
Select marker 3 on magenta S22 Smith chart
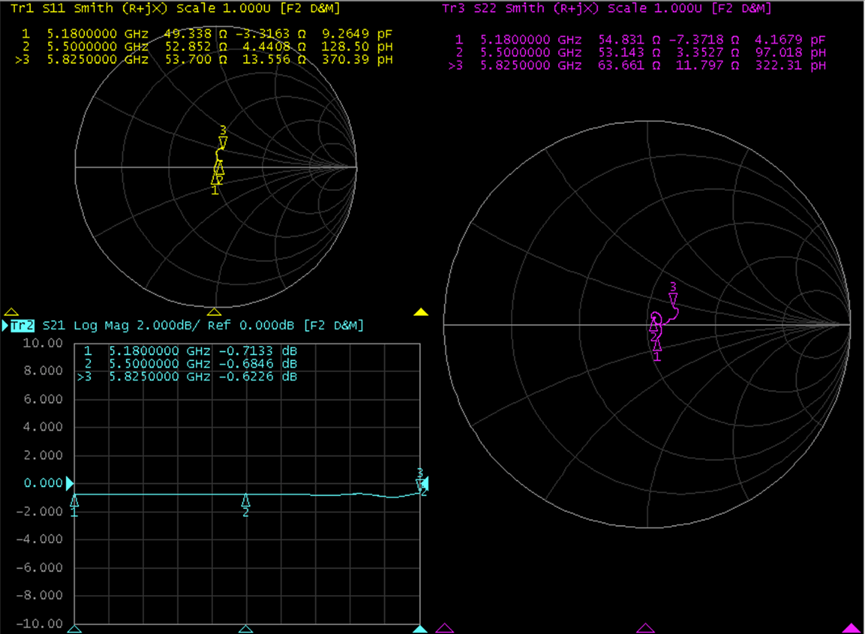[673, 298]
